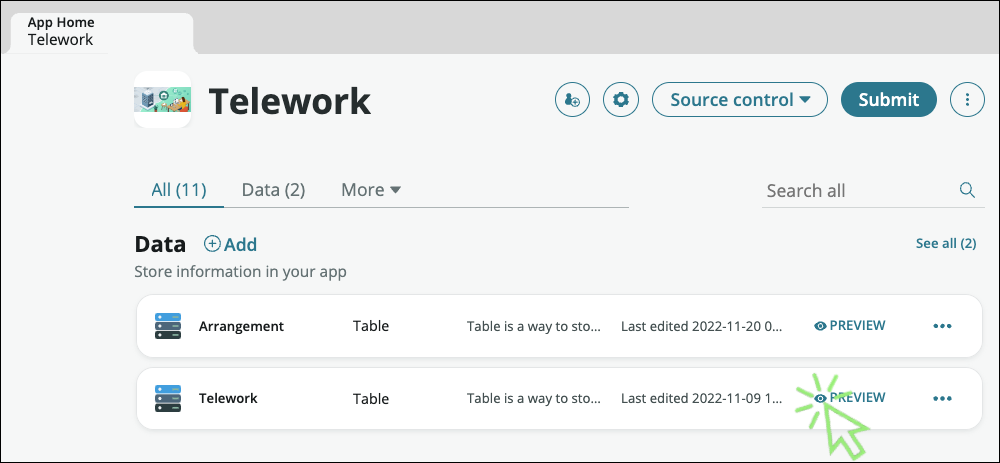Expand the More filter dropdown

point(371,190)
